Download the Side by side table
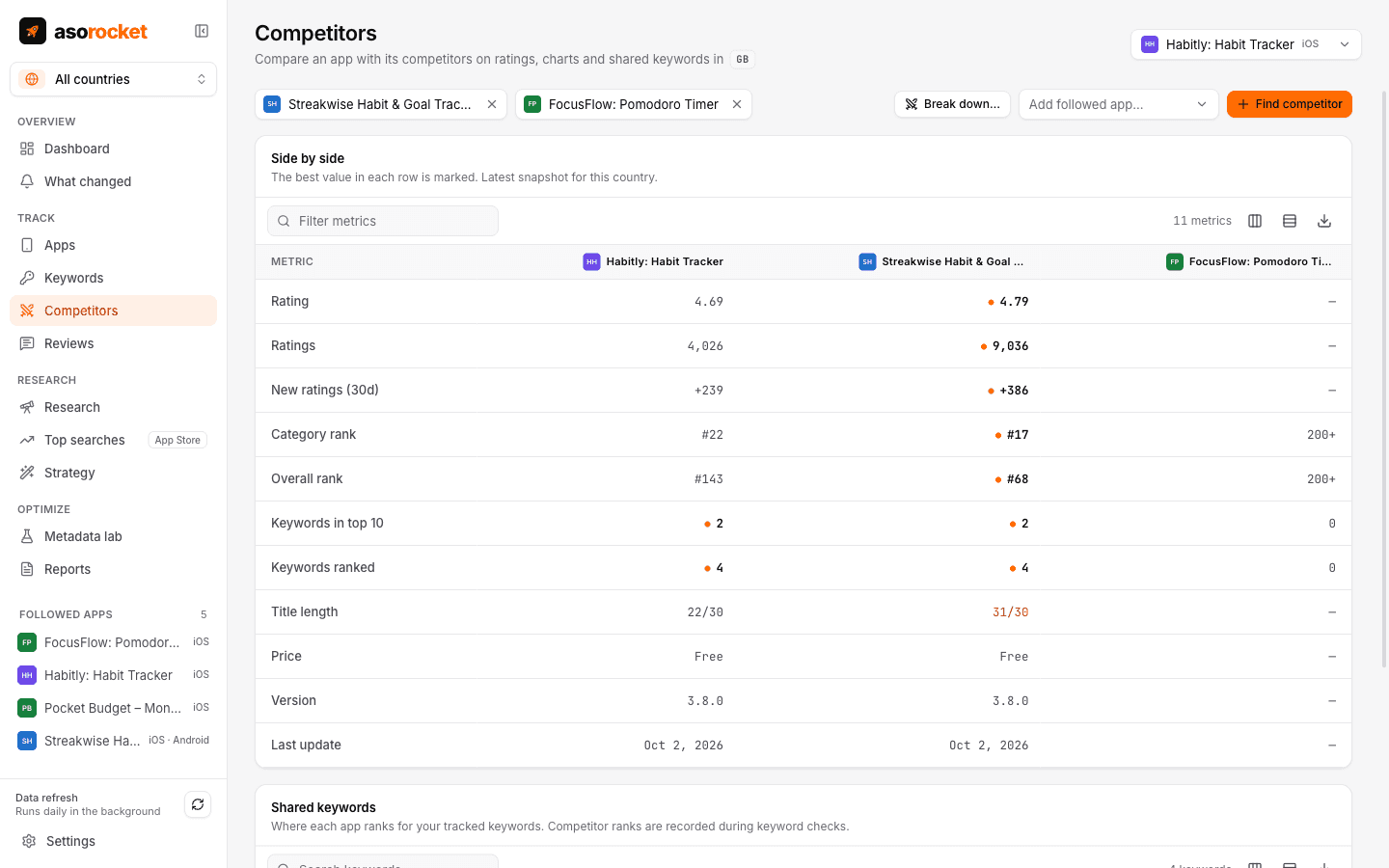1389x868 pixels. pyautogui.click(x=1324, y=221)
